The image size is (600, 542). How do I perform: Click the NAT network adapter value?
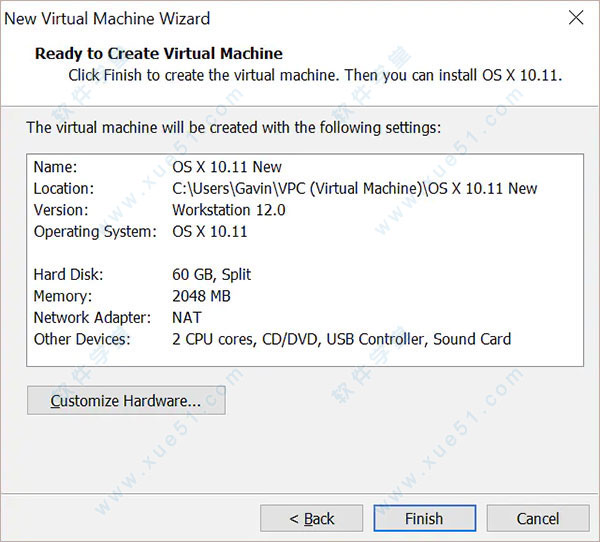[187, 317]
